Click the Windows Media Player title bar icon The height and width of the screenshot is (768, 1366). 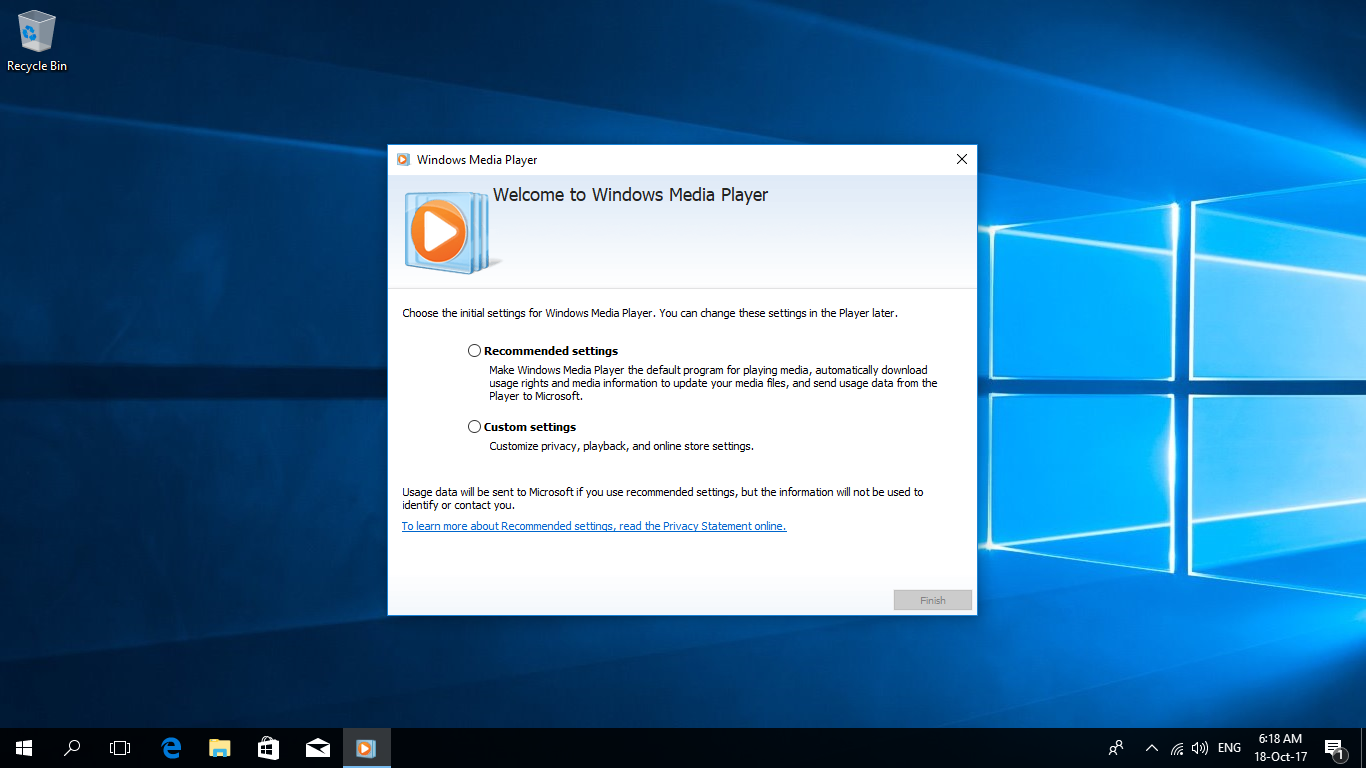tap(403, 160)
